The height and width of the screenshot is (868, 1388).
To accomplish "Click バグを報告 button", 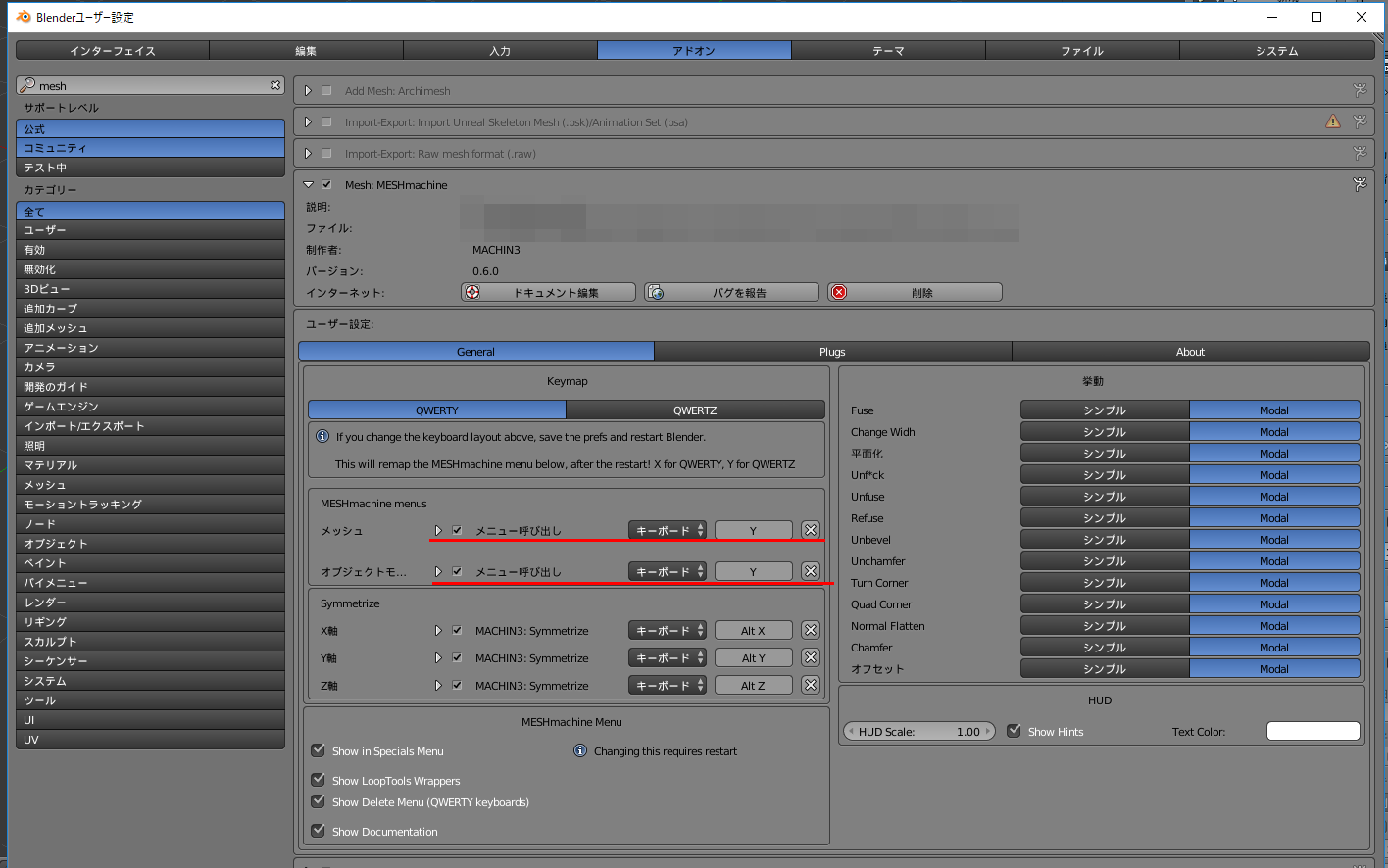I will [x=731, y=292].
